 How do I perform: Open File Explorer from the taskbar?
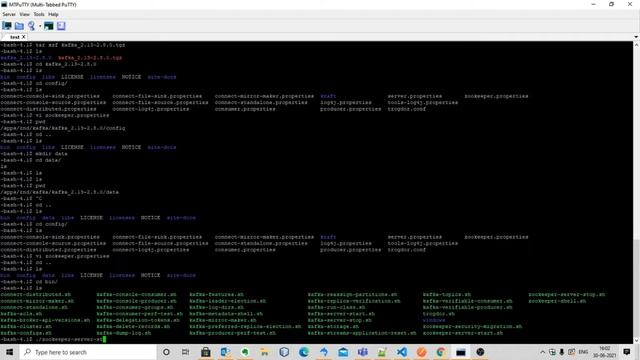click(x=264, y=352)
